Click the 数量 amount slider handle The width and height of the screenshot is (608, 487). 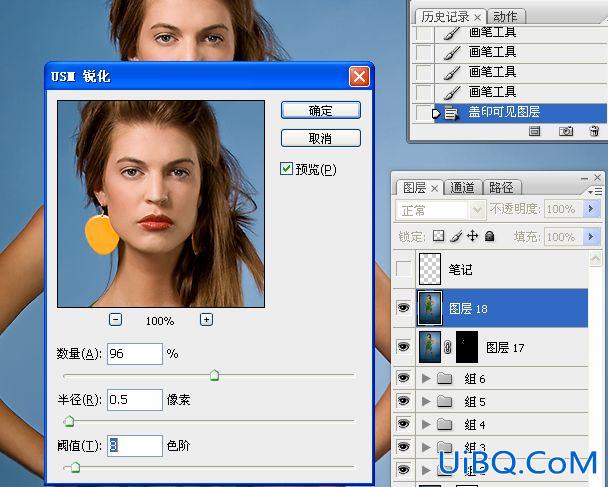click(214, 375)
